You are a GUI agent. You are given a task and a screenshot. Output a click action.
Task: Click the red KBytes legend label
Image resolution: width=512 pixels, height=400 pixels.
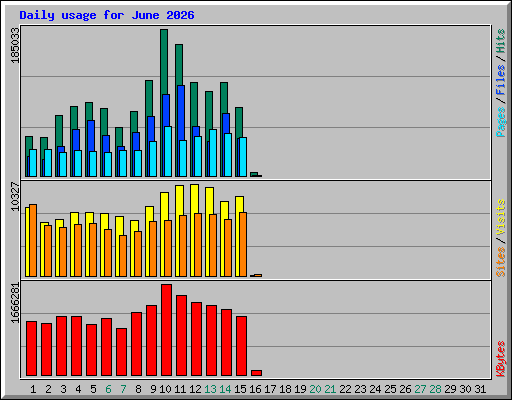click(501, 359)
